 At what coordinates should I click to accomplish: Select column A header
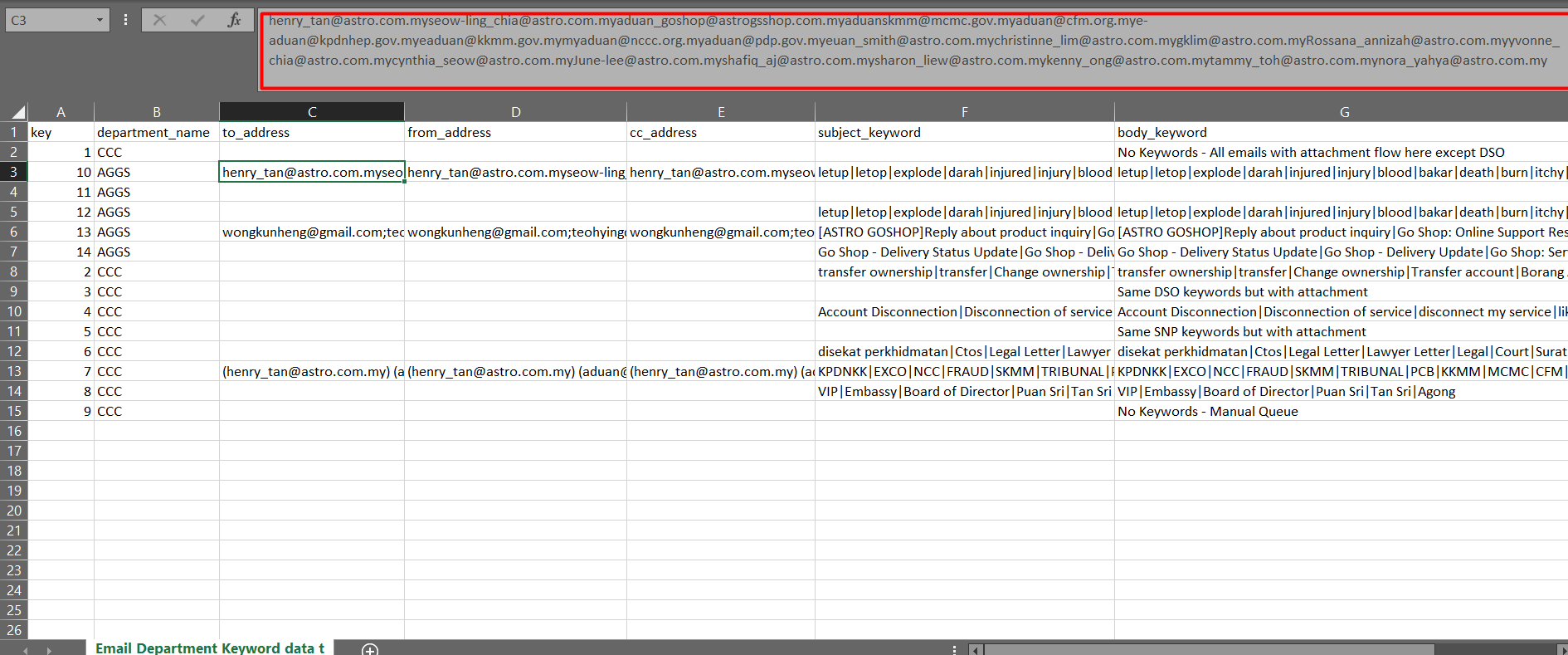[x=61, y=112]
